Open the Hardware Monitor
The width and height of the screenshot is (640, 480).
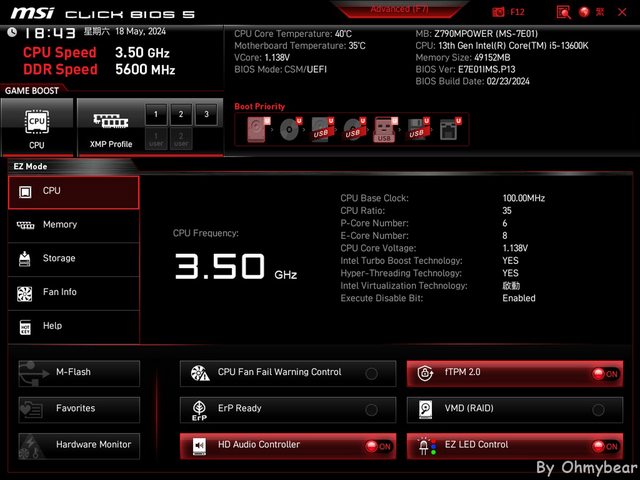click(x=79, y=445)
